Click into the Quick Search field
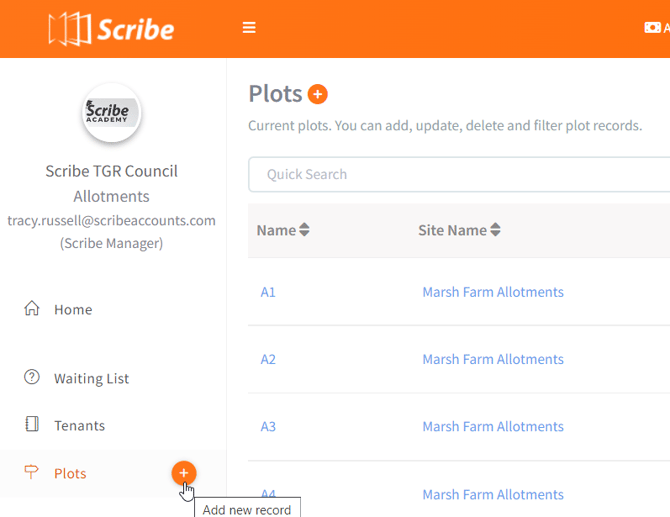670x517 pixels. 450,174
